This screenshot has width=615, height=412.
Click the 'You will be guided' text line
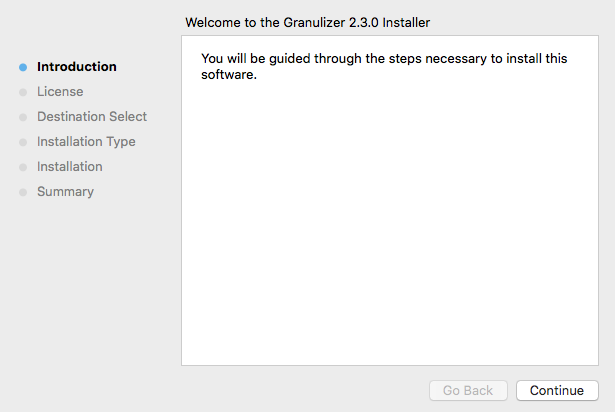click(x=384, y=59)
